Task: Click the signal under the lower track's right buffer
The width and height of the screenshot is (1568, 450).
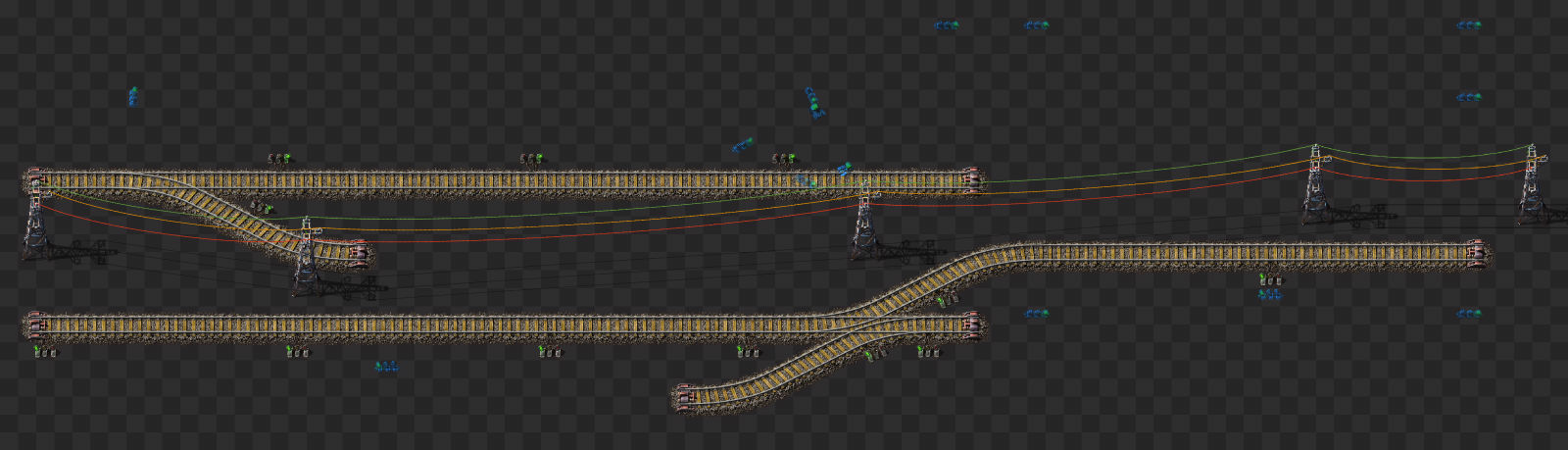Action: (927, 351)
